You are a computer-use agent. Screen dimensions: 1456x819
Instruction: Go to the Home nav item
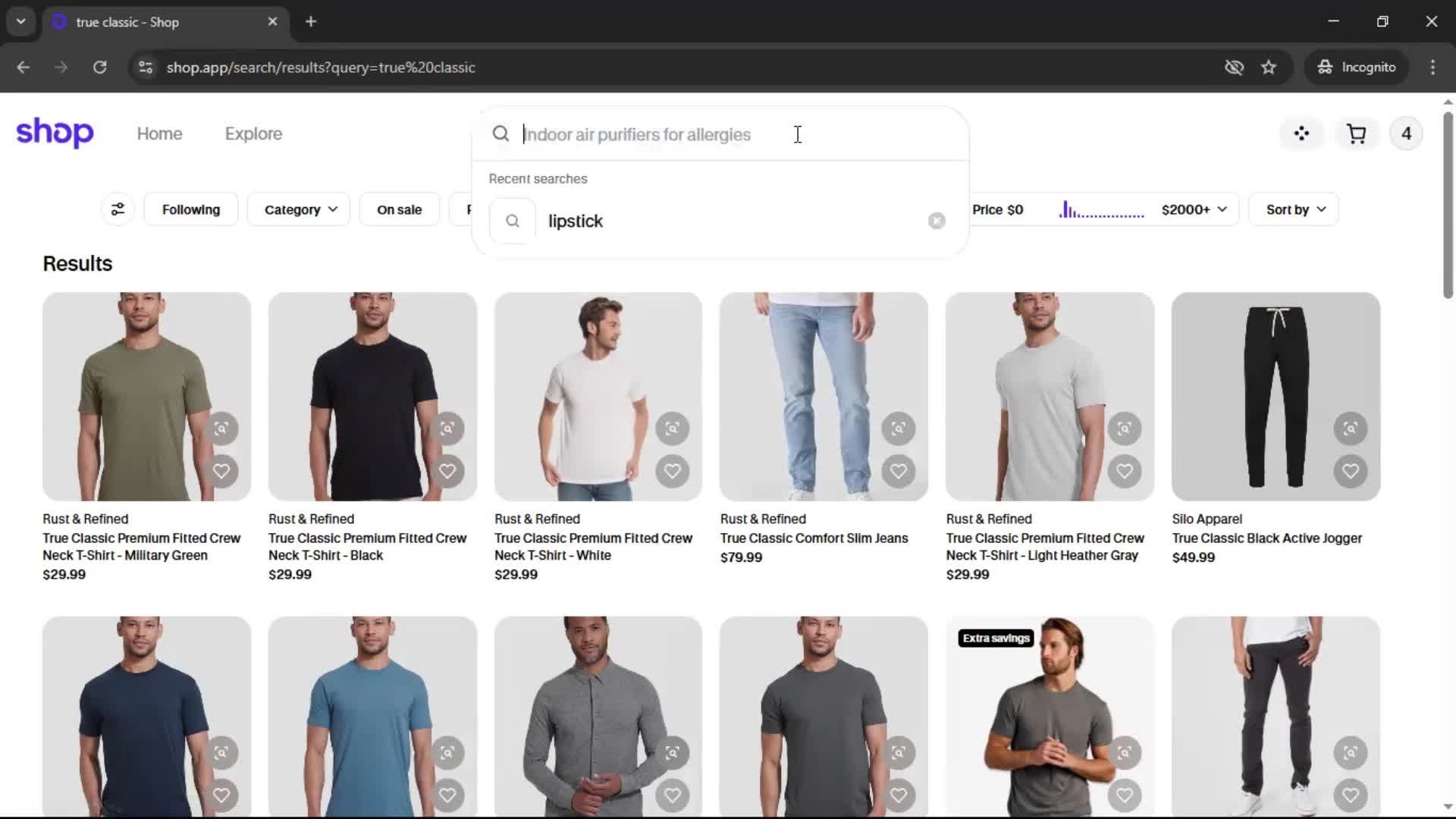pos(159,133)
